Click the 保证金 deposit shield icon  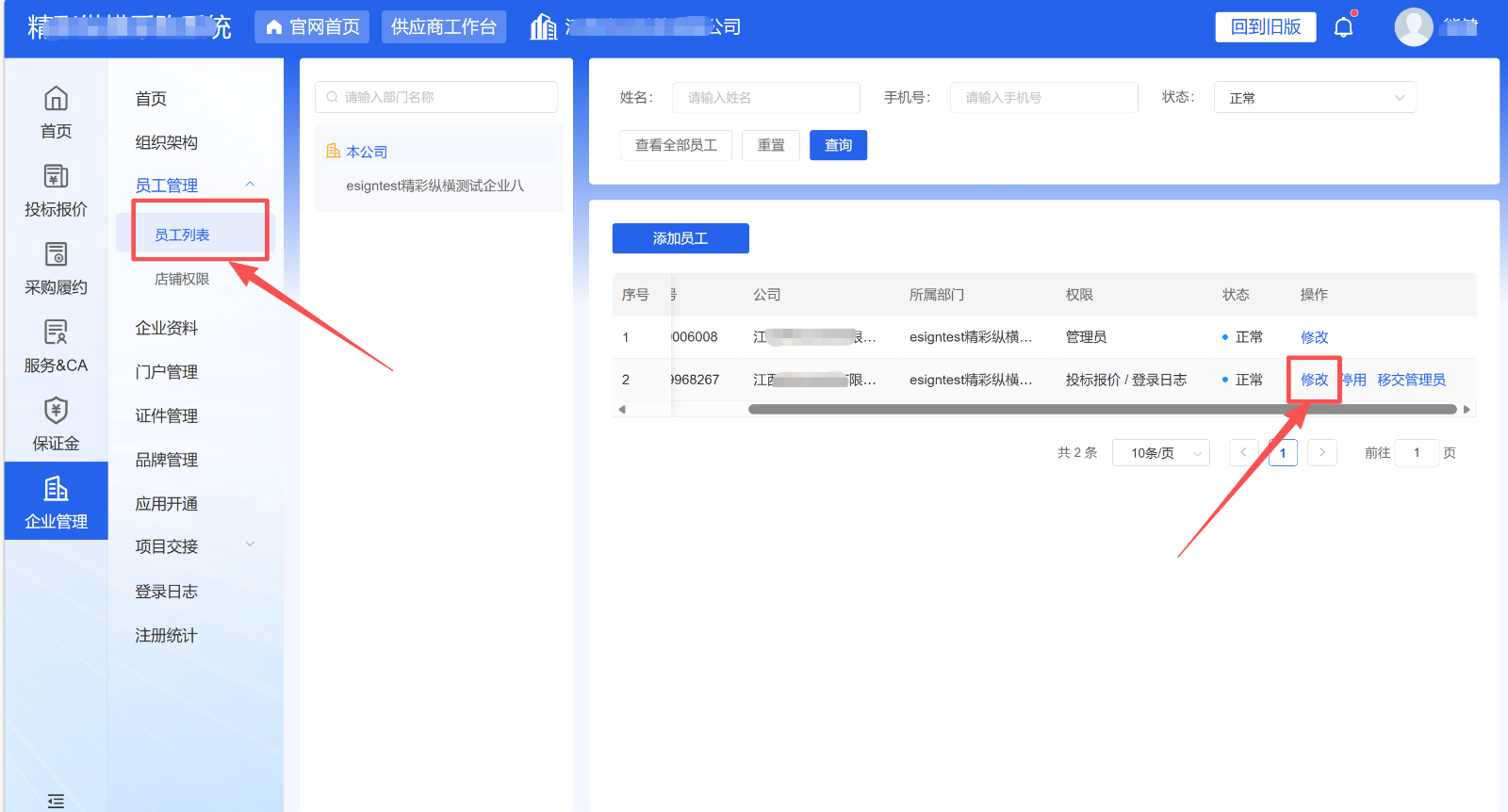coord(56,412)
